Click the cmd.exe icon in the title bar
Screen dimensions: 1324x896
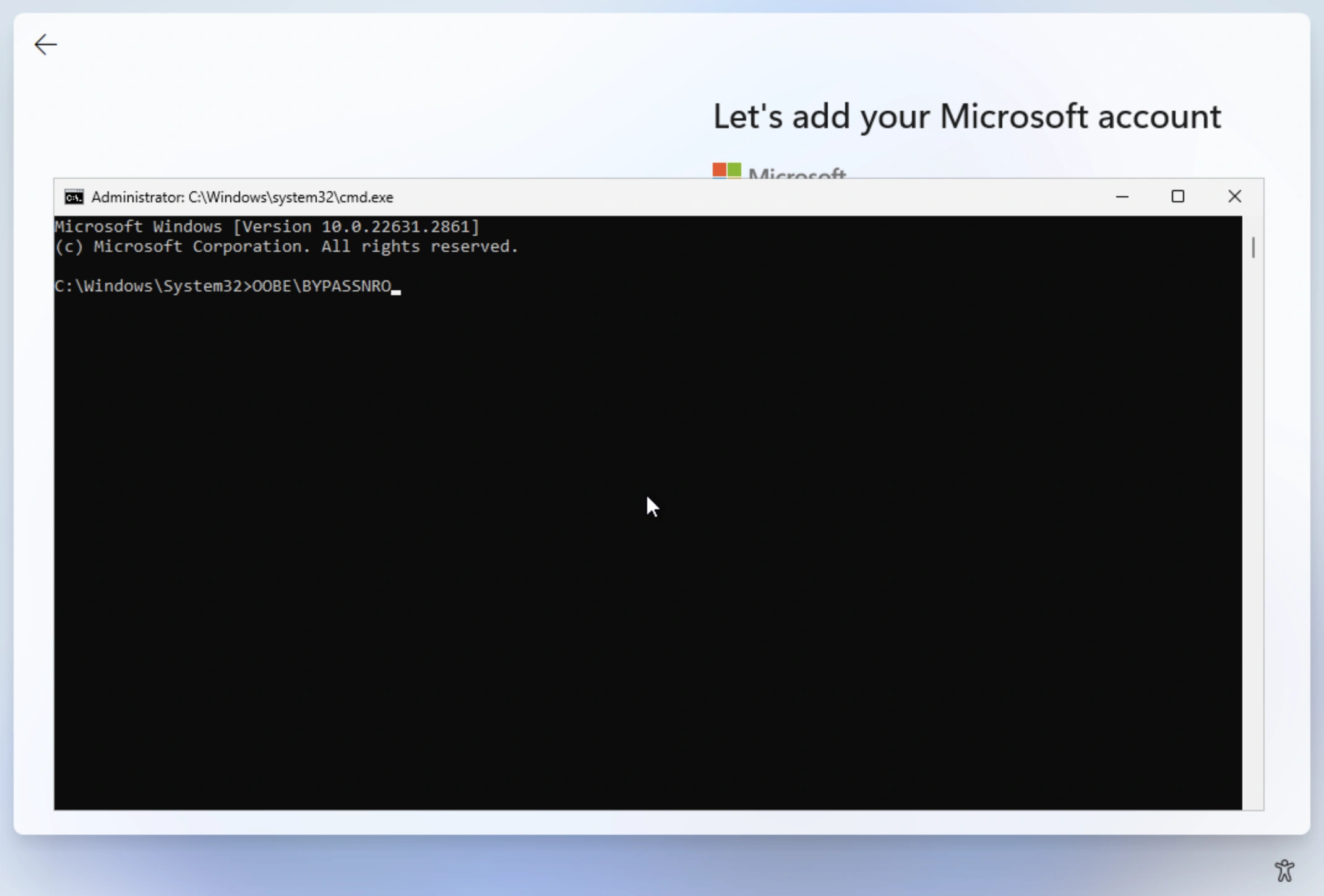[73, 197]
